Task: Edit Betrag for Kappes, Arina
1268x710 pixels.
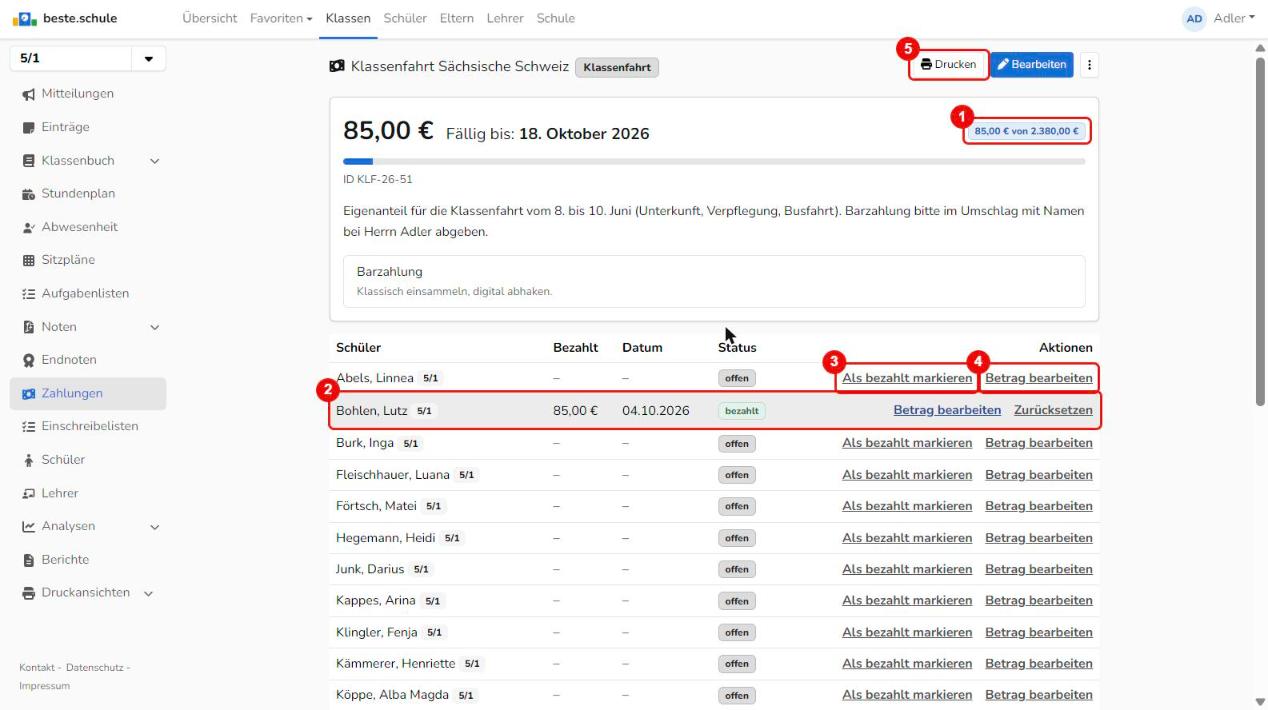Action: (x=1039, y=601)
